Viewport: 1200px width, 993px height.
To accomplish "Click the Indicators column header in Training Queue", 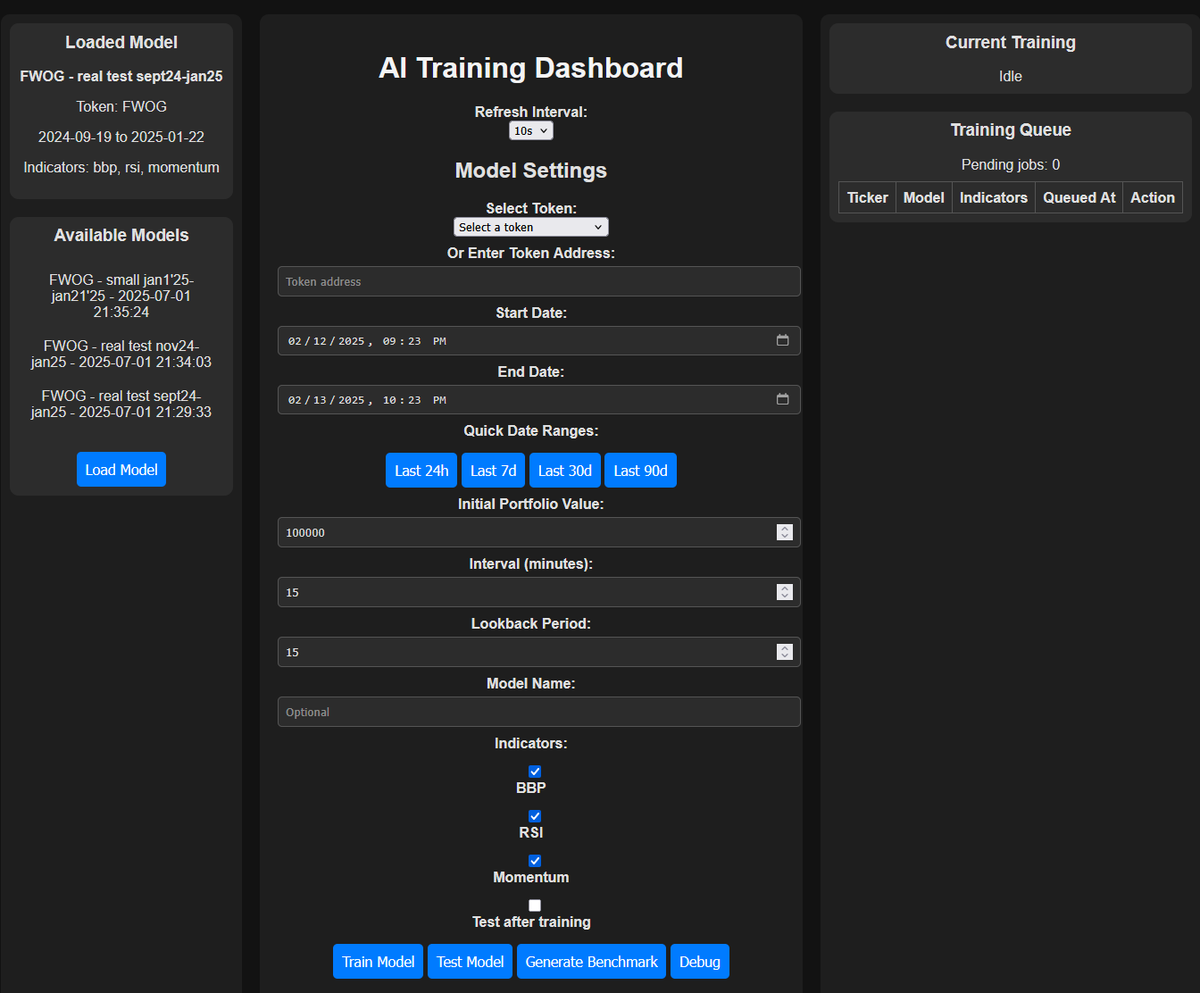I will pyautogui.click(x=994, y=198).
